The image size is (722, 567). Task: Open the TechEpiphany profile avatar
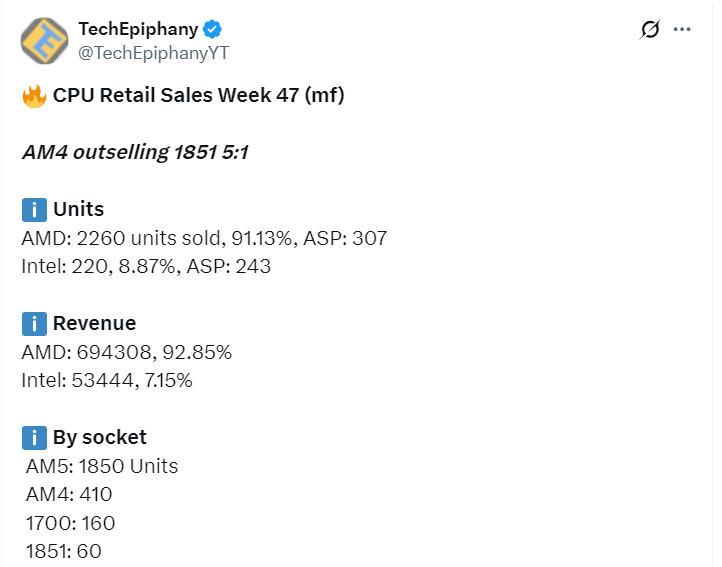point(45,40)
